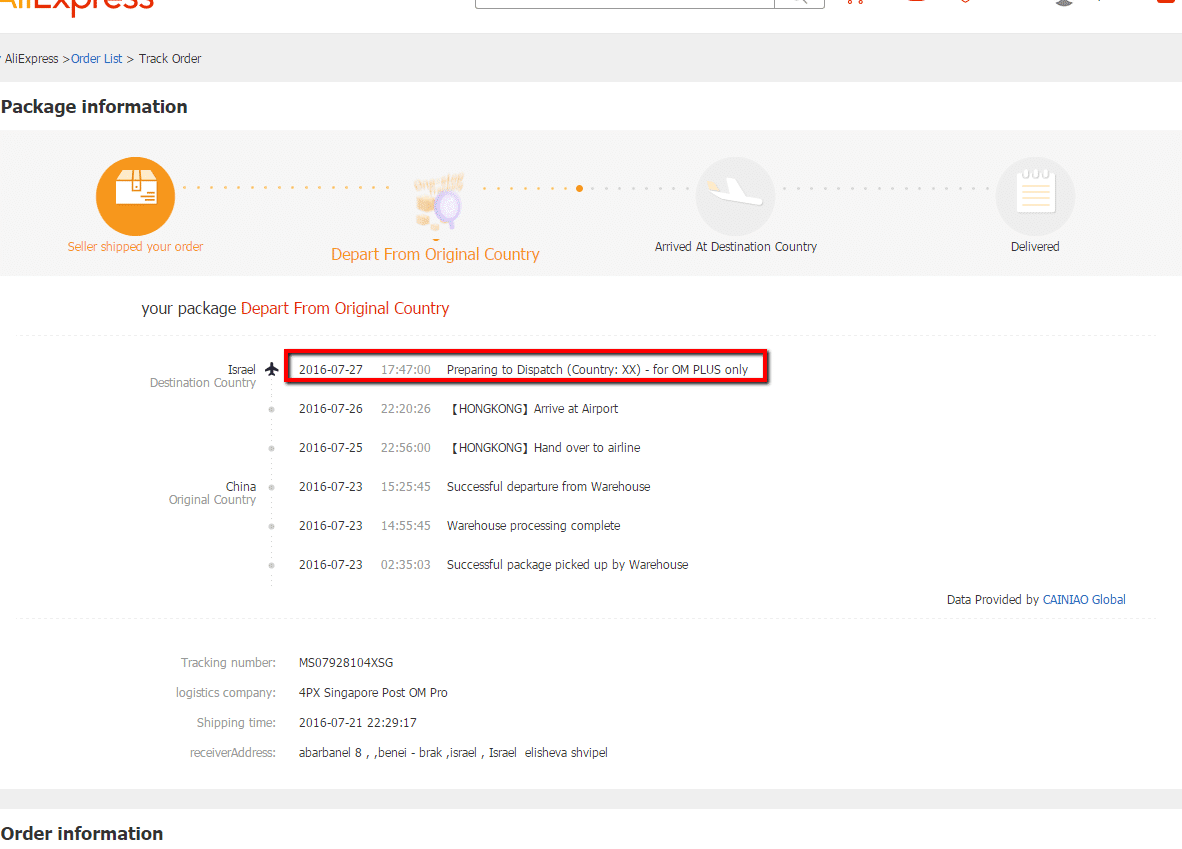This screenshot has height=849, width=1182.
Task: Click the search input field at top
Action: click(x=625, y=3)
